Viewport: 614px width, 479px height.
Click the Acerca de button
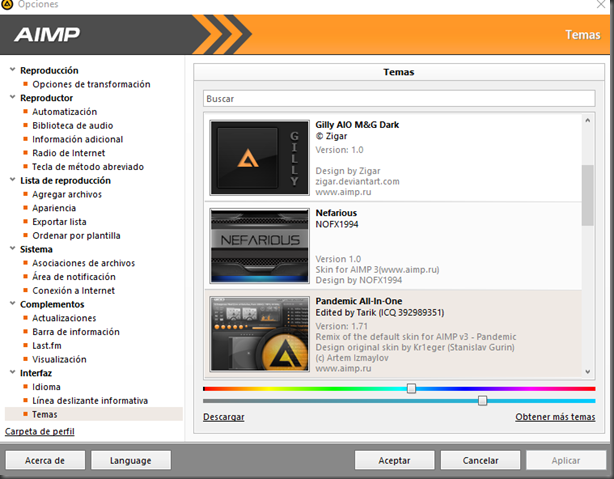45,460
